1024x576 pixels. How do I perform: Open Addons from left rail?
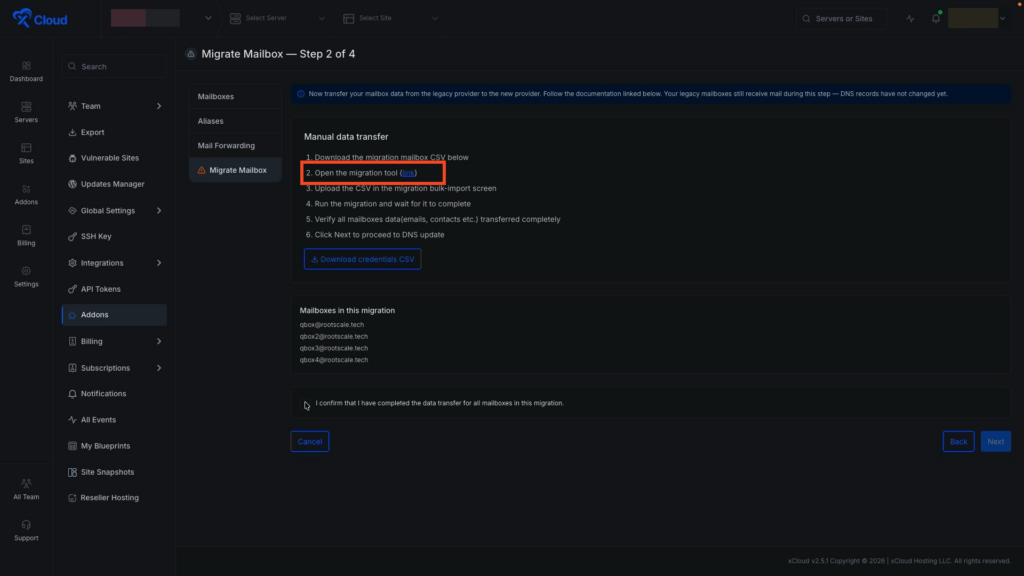26,195
